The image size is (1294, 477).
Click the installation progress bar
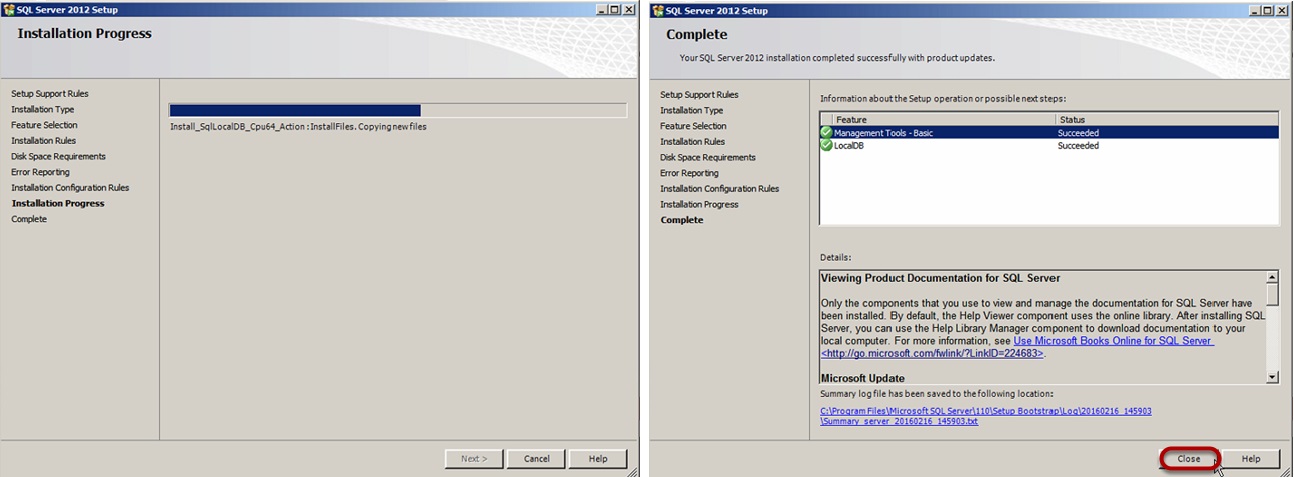point(398,110)
